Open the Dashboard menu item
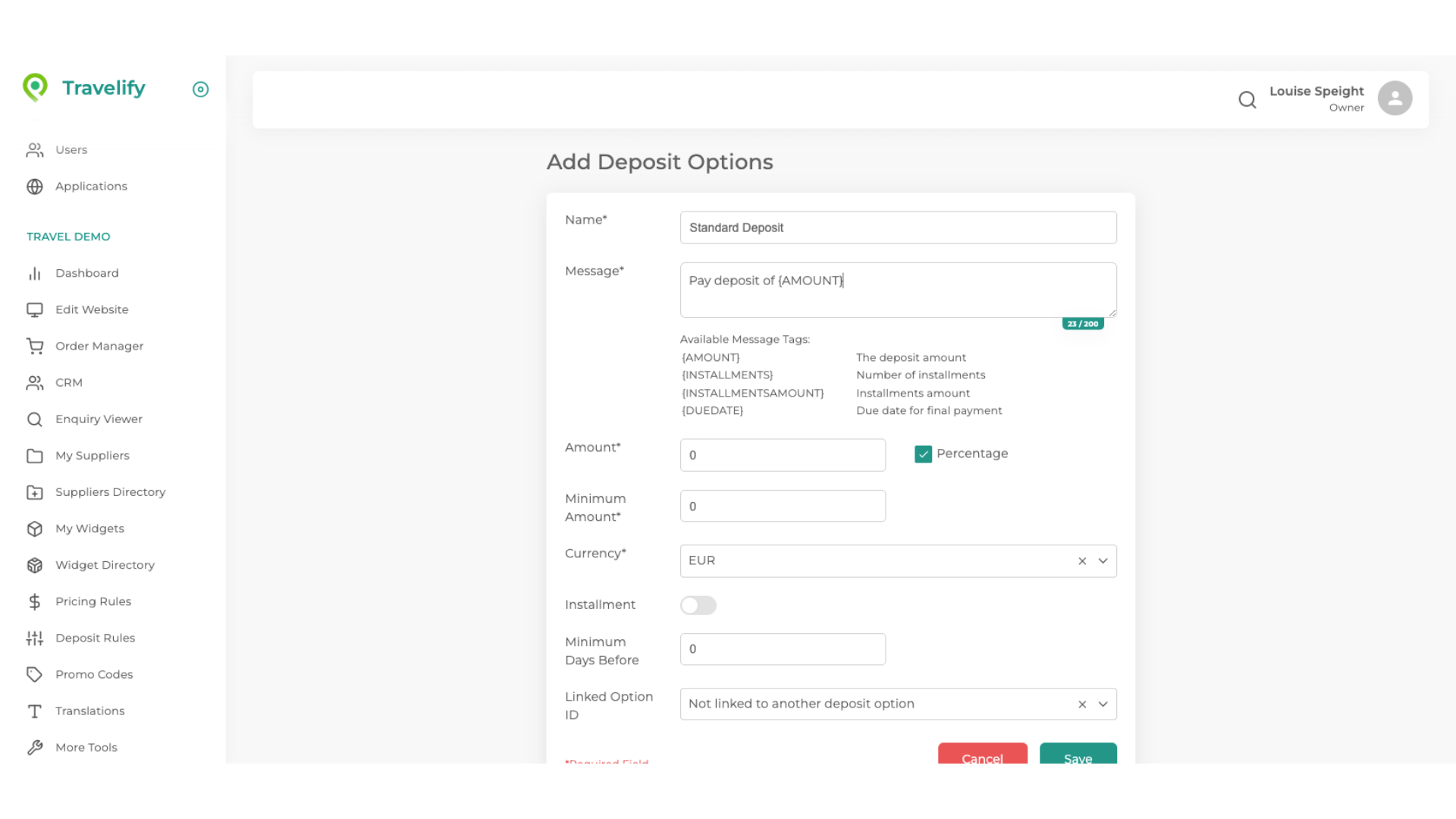This screenshot has height=819, width=1456. 86,273
